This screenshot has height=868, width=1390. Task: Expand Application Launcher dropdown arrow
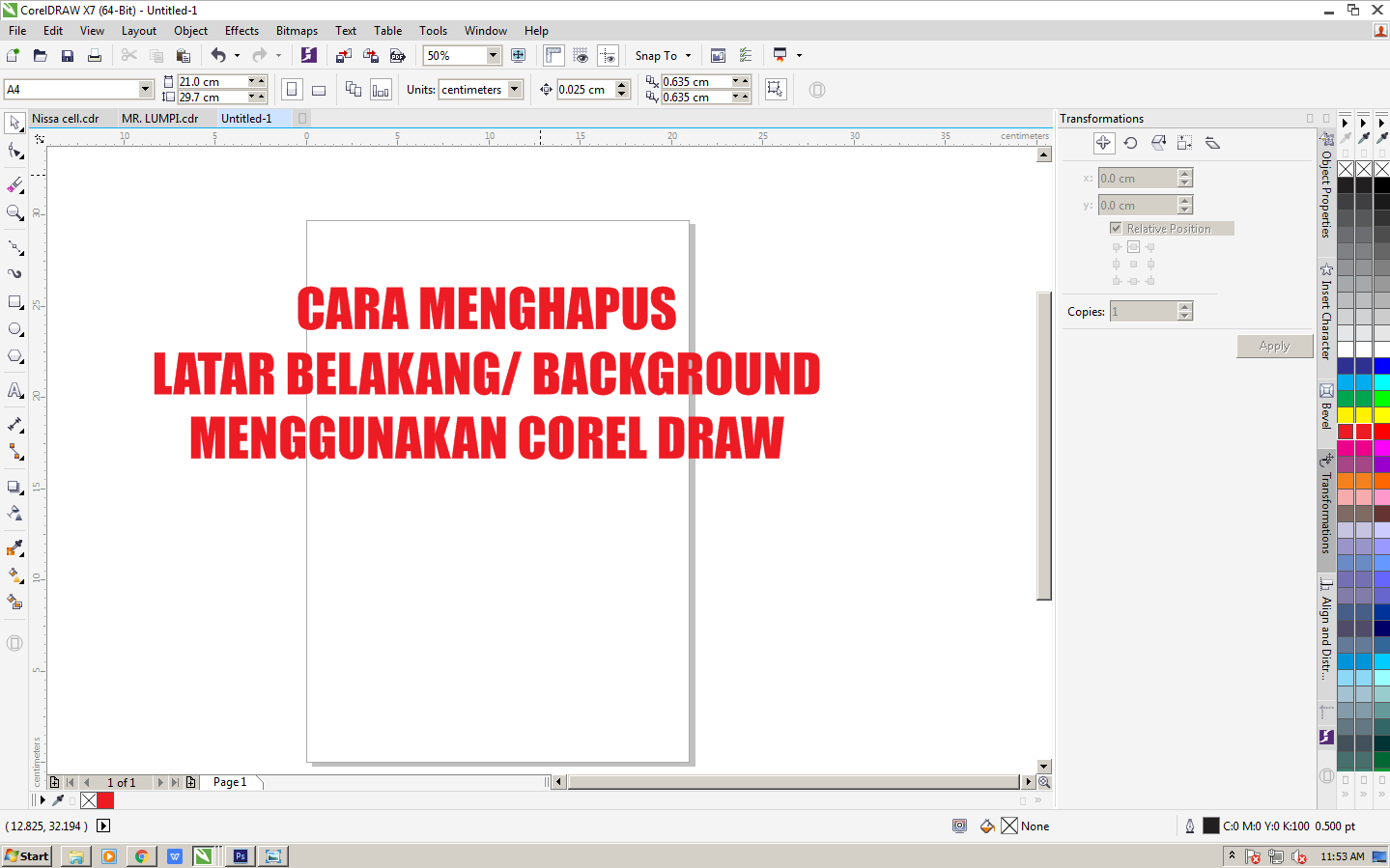[799, 56]
